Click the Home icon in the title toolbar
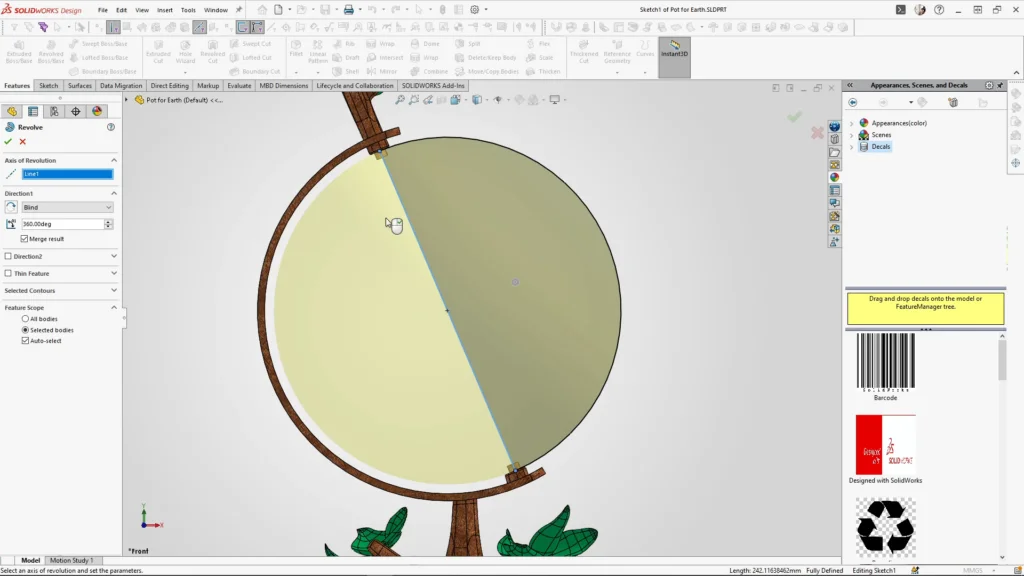The width and height of the screenshot is (1024, 576). pyautogui.click(x=262, y=10)
